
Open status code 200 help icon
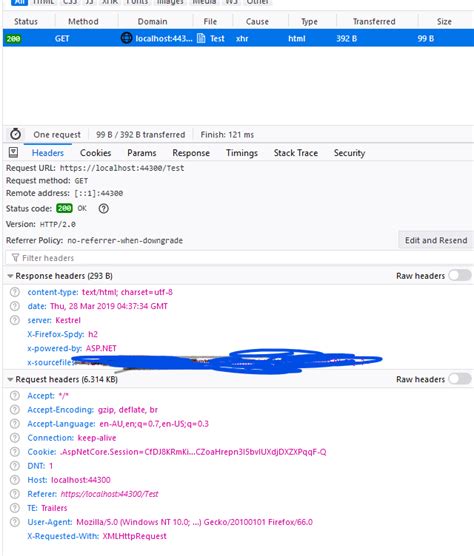click(x=104, y=208)
